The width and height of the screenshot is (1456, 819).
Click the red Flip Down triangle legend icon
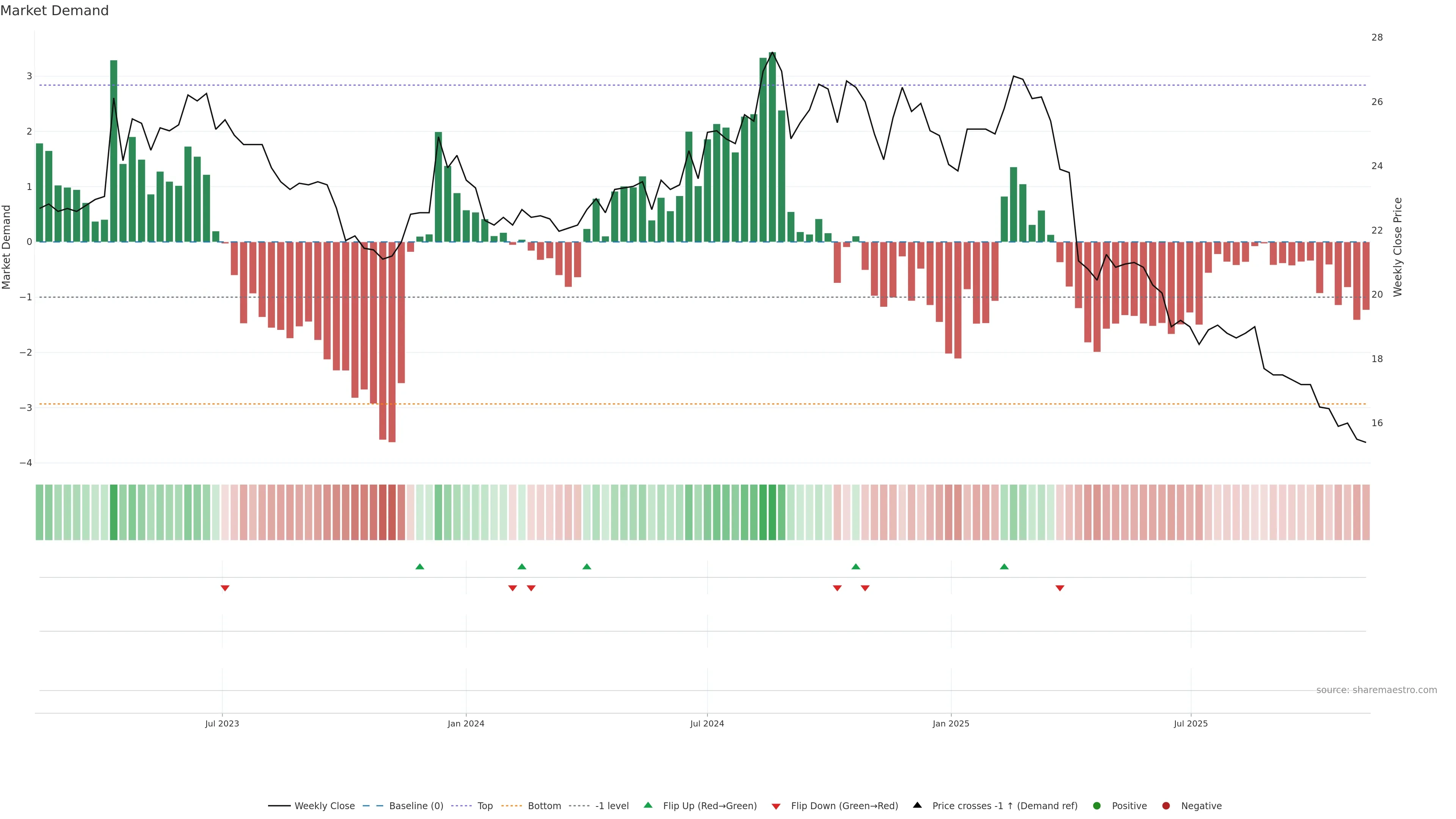pyautogui.click(x=776, y=806)
